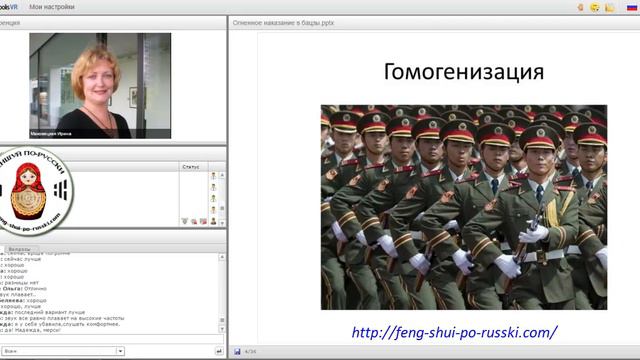Viewport: 640px width, 360px height.
Task: Click the presenter name caption on webcam video
Action: [51, 134]
